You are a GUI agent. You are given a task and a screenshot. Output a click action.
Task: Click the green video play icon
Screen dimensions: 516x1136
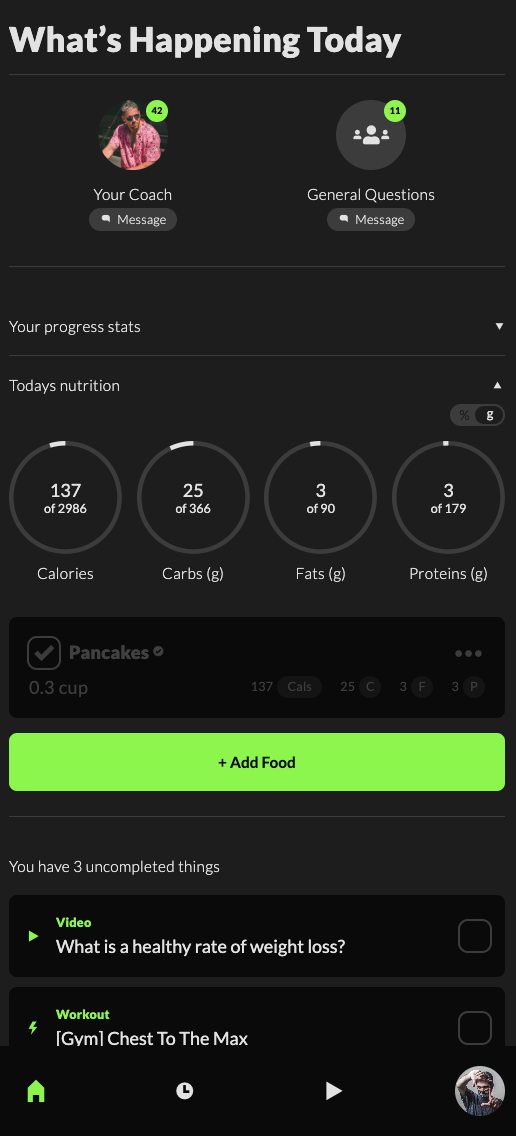[x=33, y=936]
